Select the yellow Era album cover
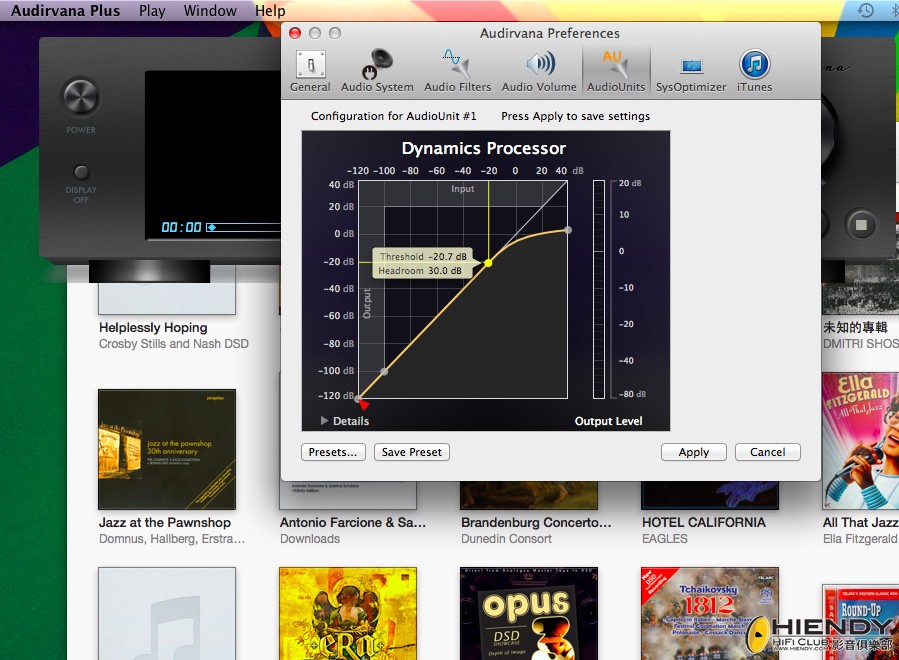899x660 pixels. point(348,614)
